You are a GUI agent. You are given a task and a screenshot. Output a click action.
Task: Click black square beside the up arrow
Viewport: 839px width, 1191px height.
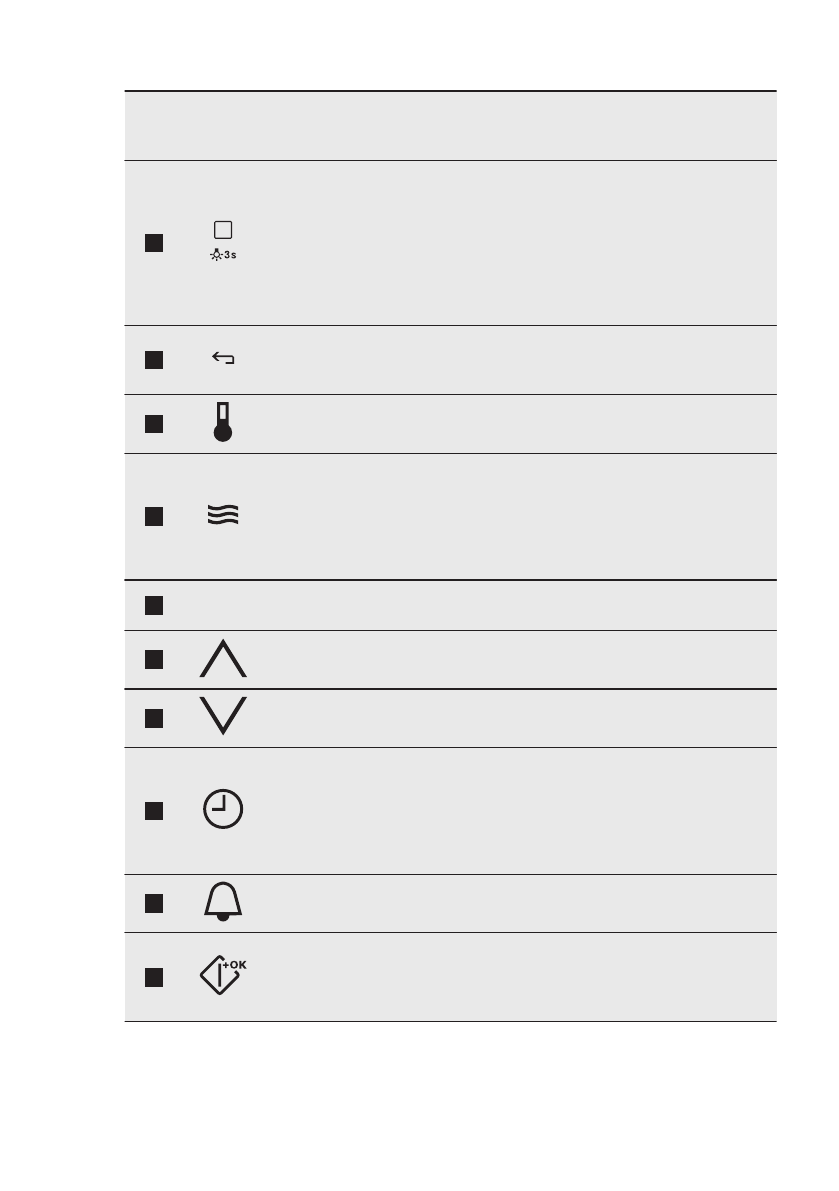coord(153,659)
